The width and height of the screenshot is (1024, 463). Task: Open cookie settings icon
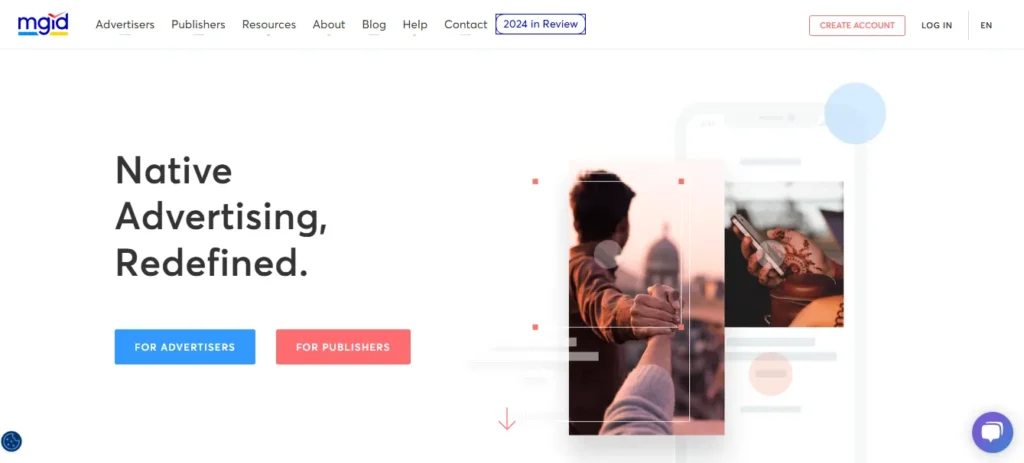click(12, 441)
